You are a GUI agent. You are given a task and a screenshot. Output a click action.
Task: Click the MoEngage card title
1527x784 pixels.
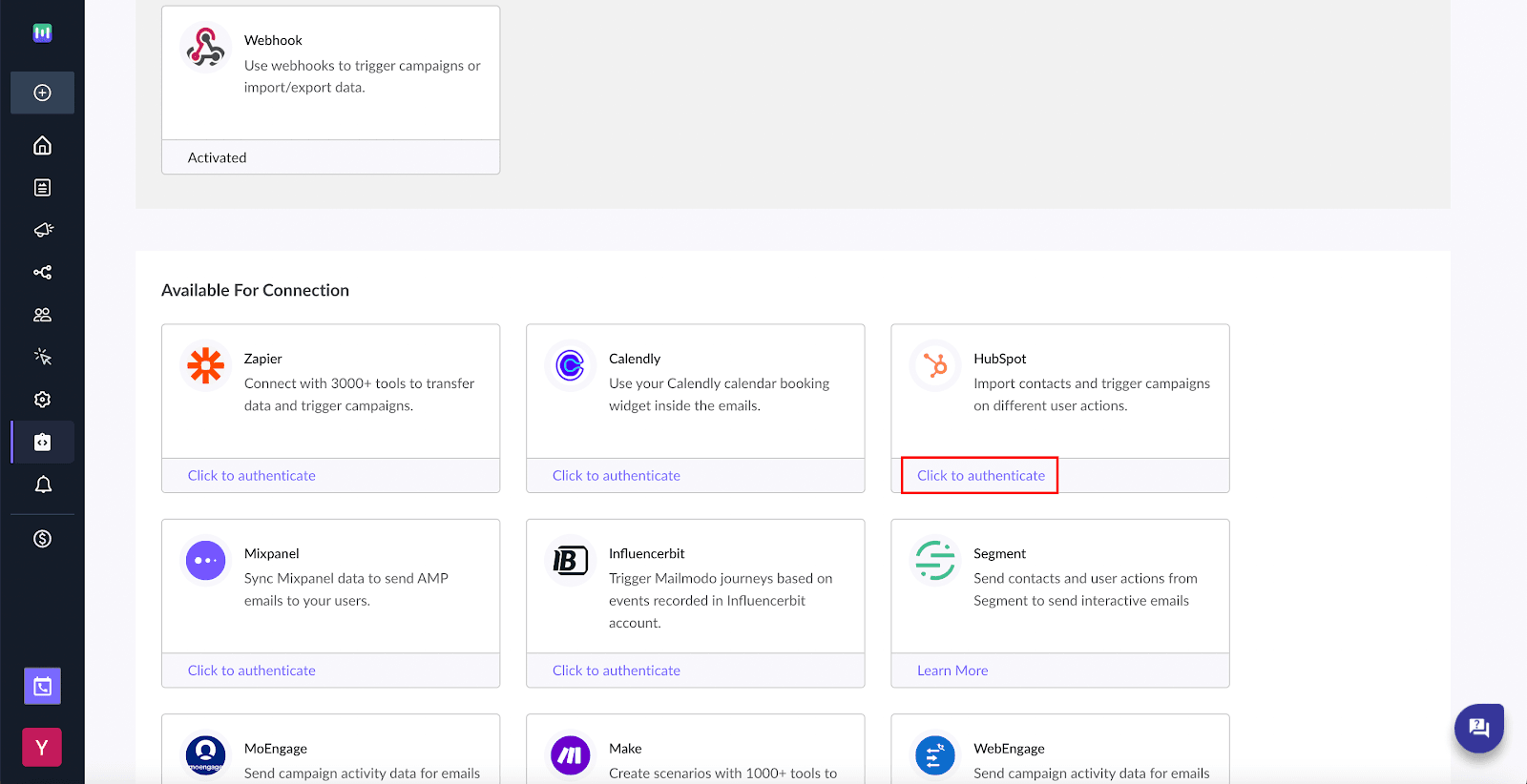click(276, 749)
